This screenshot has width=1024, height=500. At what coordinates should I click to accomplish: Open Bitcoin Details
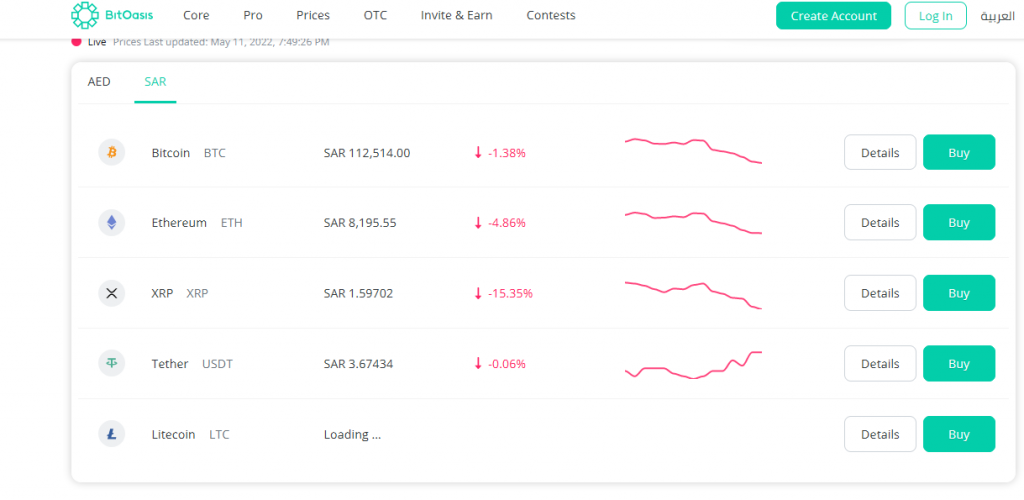[x=880, y=152]
